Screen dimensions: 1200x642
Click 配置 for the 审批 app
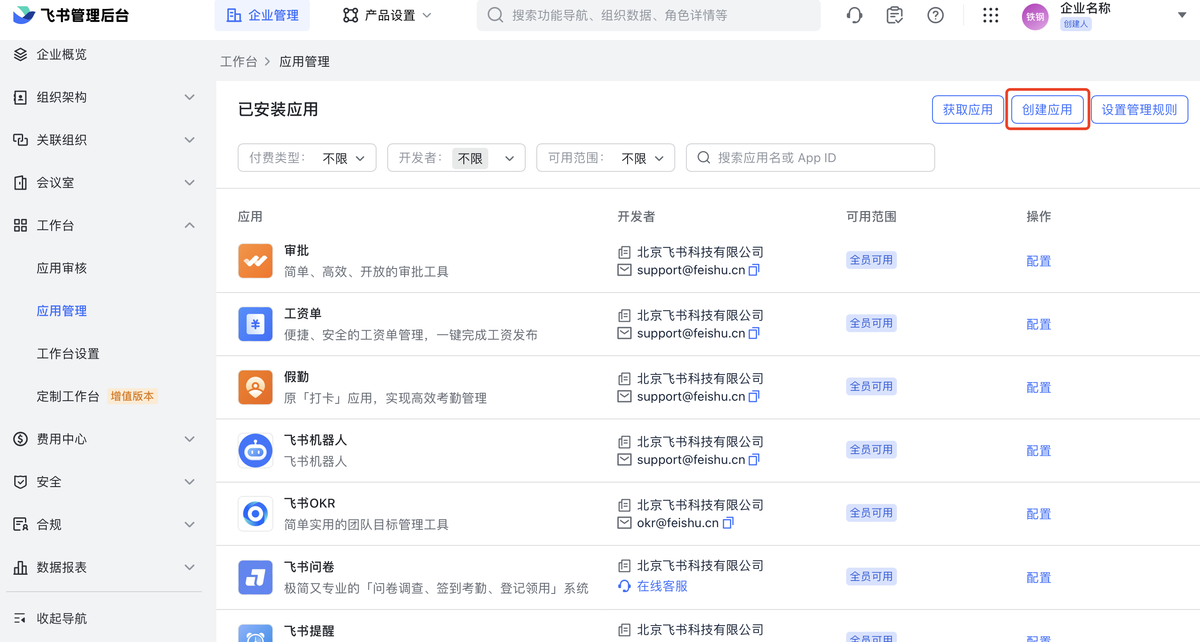tap(1039, 261)
